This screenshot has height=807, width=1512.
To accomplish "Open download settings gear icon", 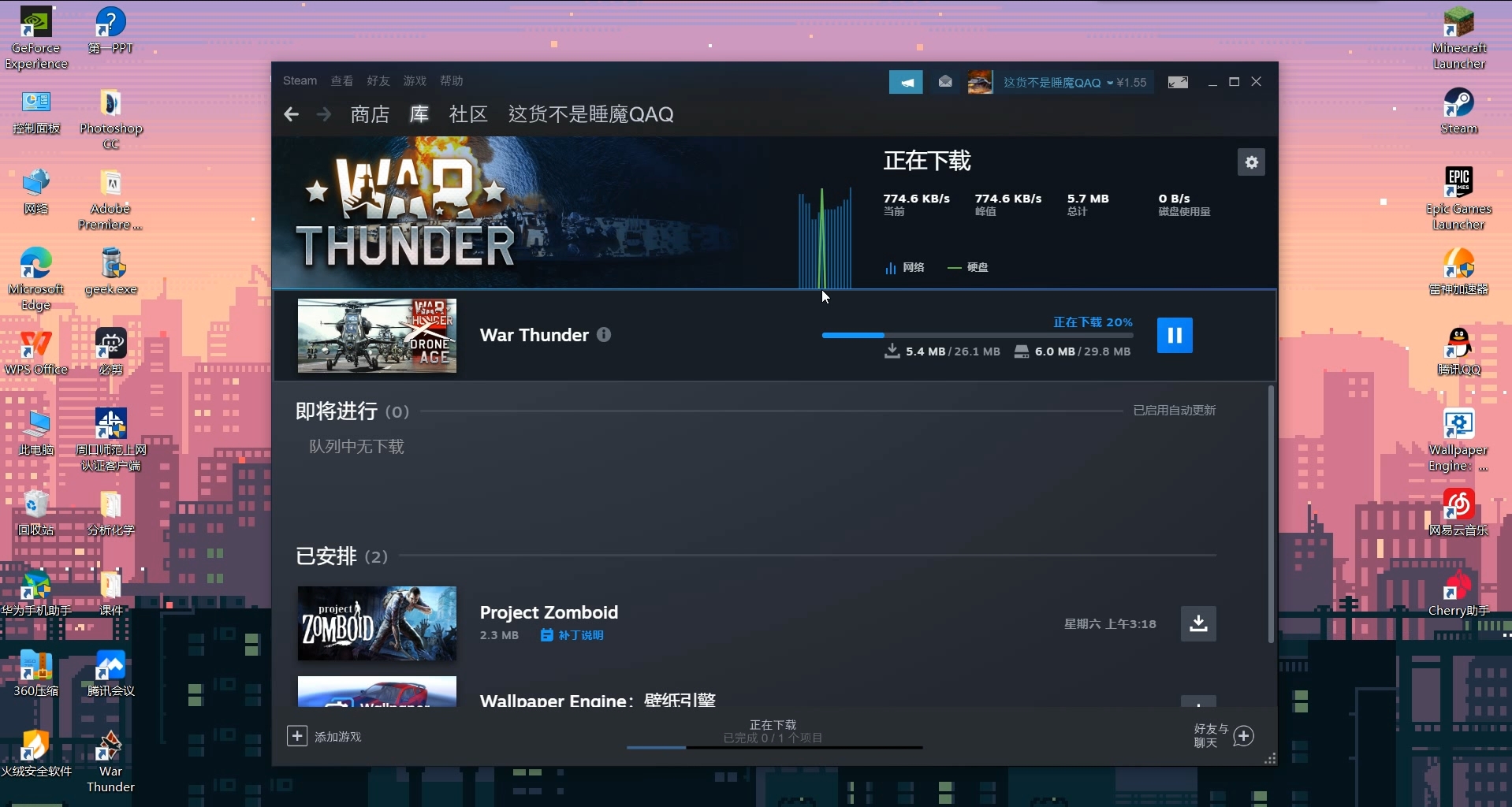I will [1251, 162].
